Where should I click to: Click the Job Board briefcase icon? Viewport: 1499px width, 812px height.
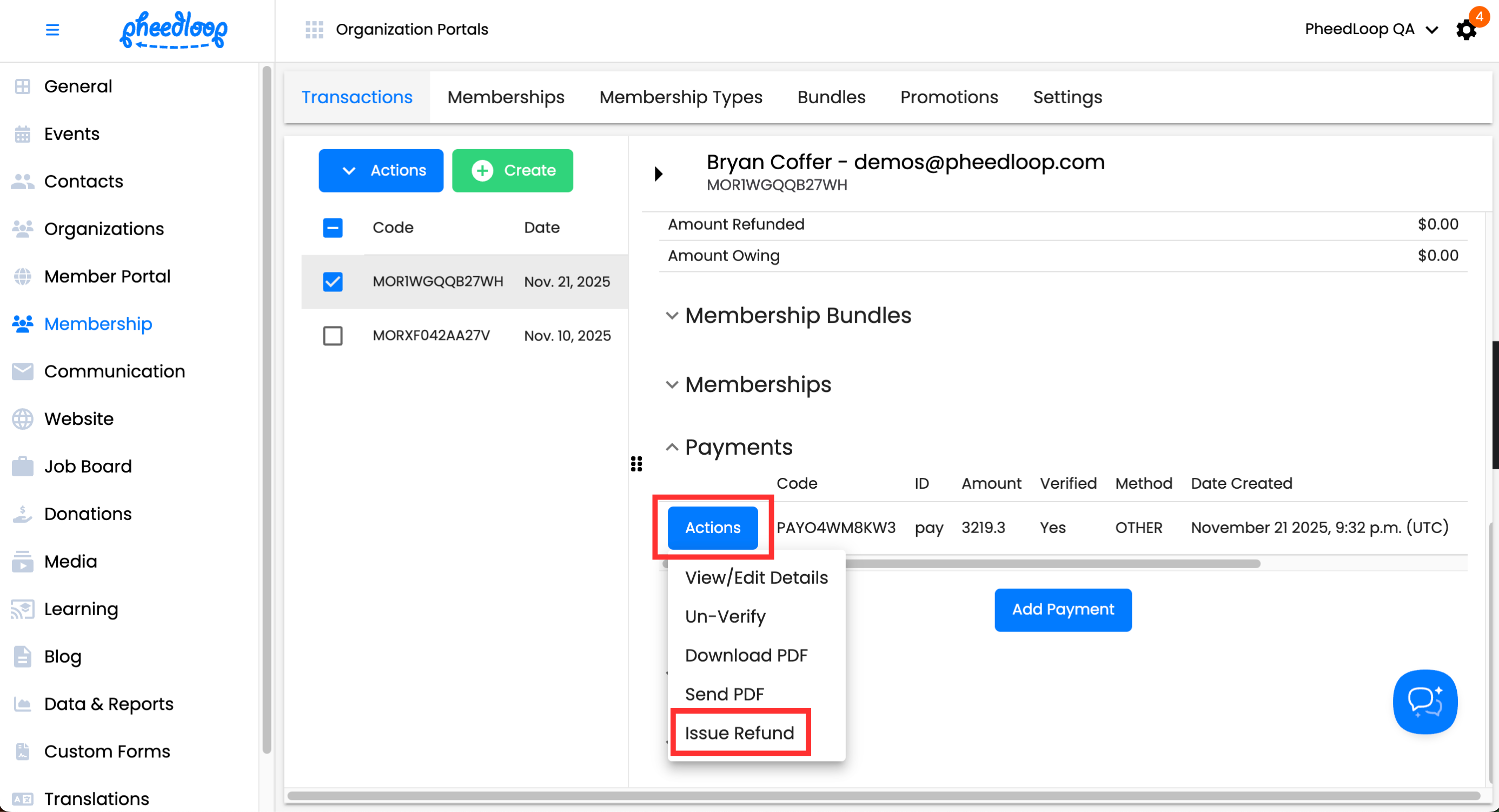22,467
